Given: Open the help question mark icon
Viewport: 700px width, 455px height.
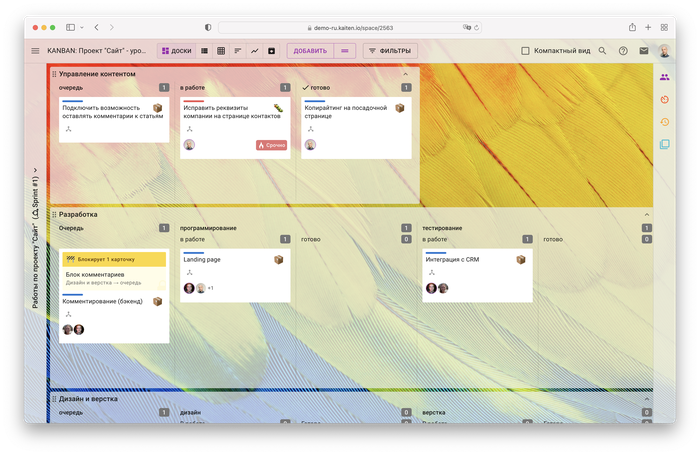Looking at the screenshot, I should tap(623, 50).
